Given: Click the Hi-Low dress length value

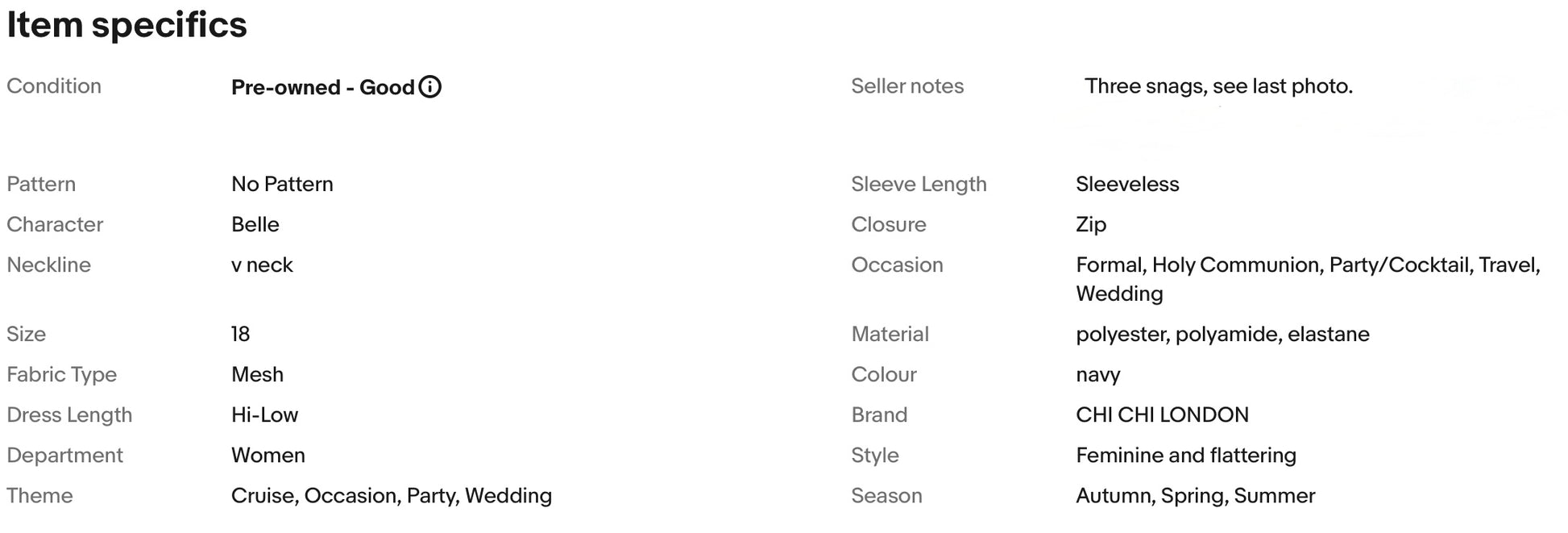Looking at the screenshot, I should [264, 414].
